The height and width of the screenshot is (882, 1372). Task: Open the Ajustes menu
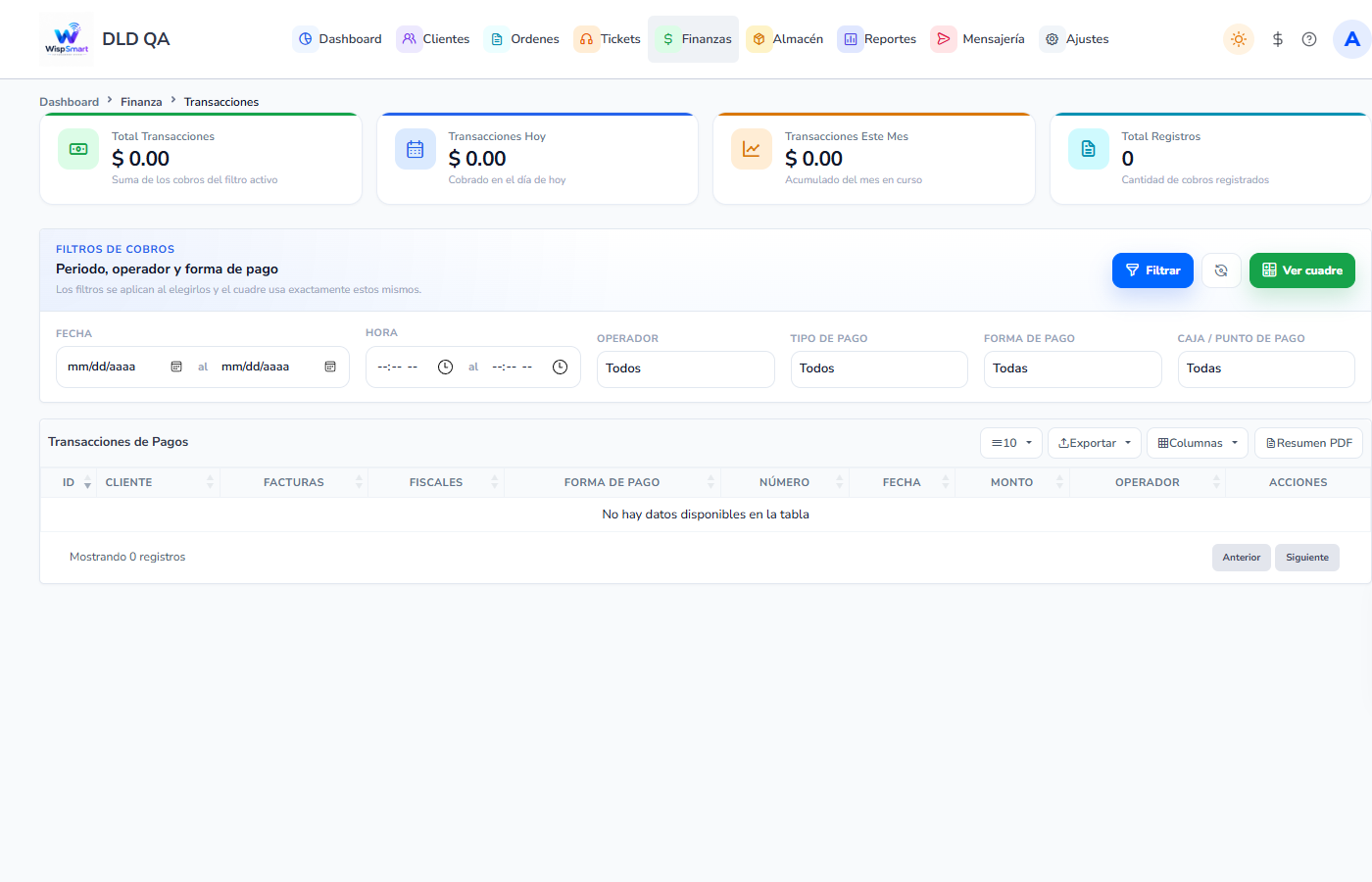tap(1075, 39)
